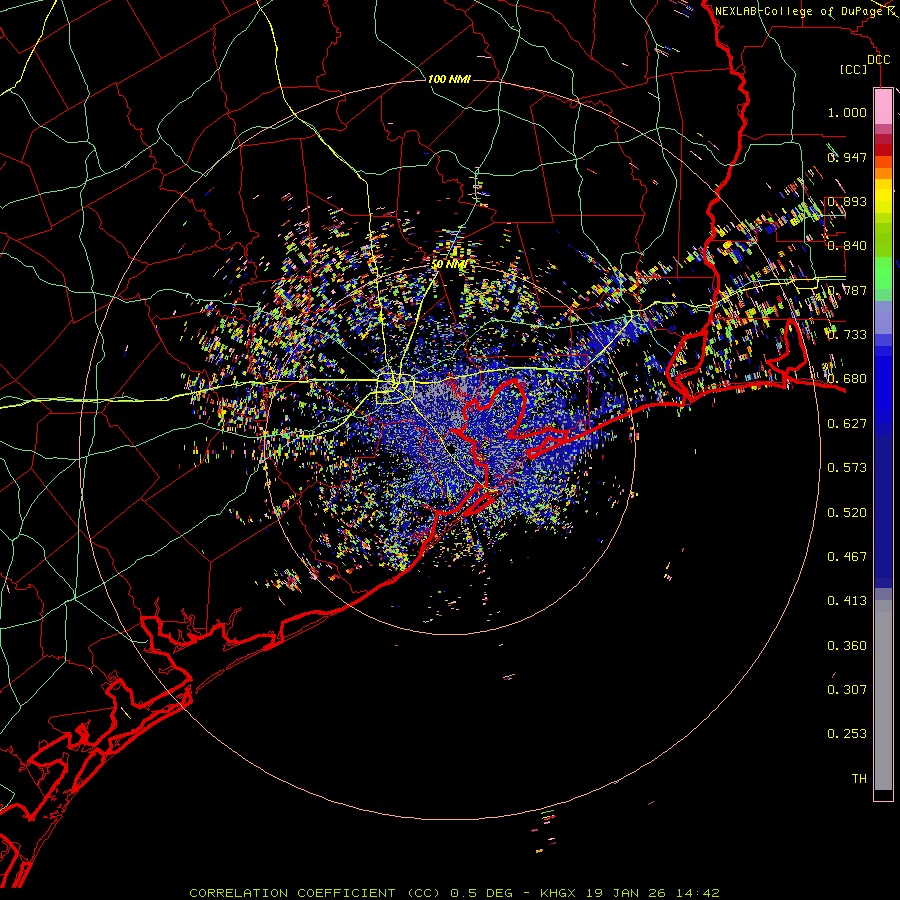Select the 0.787 scale value
The image size is (900, 900).
[x=847, y=290]
